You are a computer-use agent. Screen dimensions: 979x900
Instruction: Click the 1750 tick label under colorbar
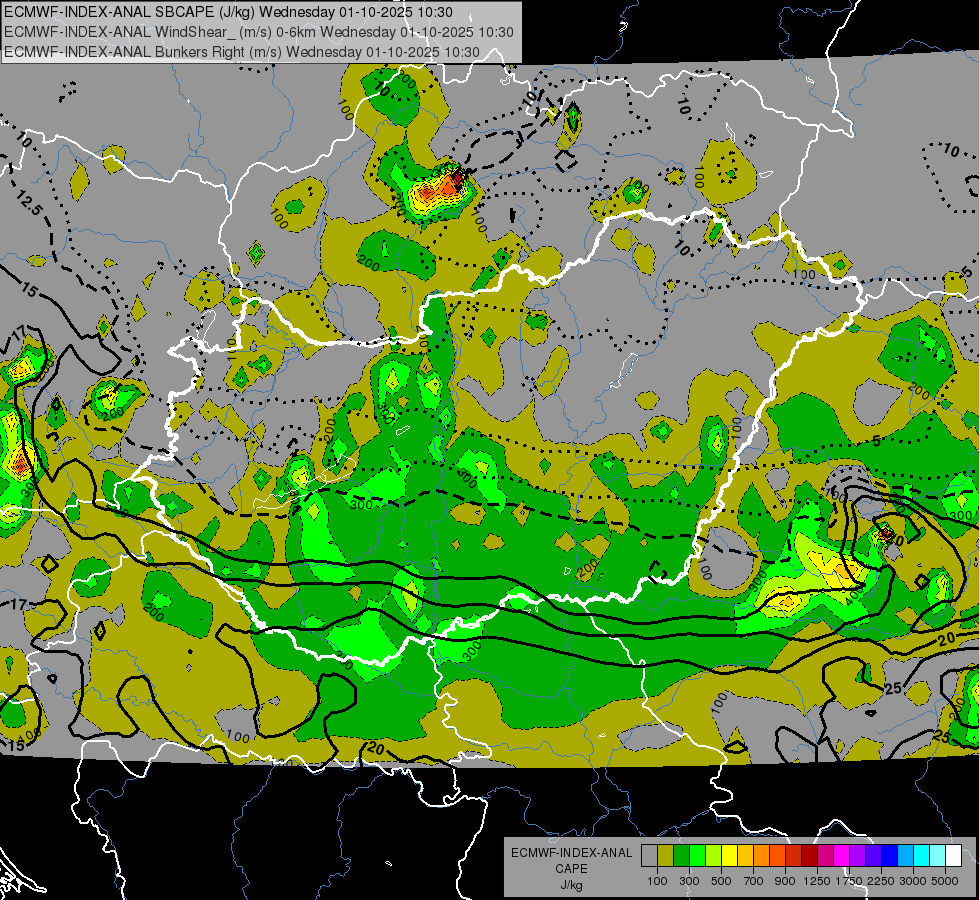[850, 881]
